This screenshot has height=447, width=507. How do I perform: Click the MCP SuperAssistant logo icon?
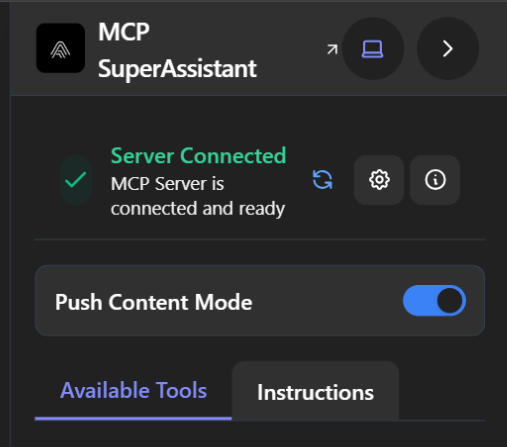pyautogui.click(x=60, y=48)
